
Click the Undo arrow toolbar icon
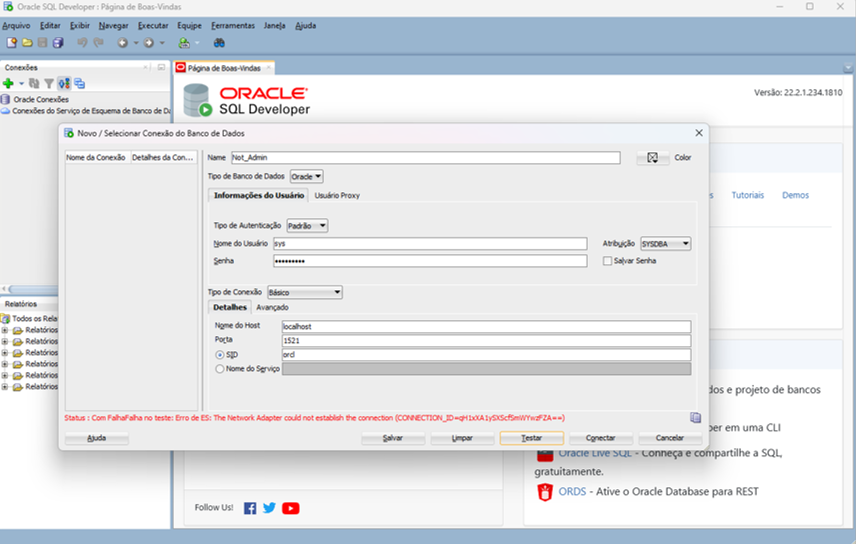coord(82,43)
